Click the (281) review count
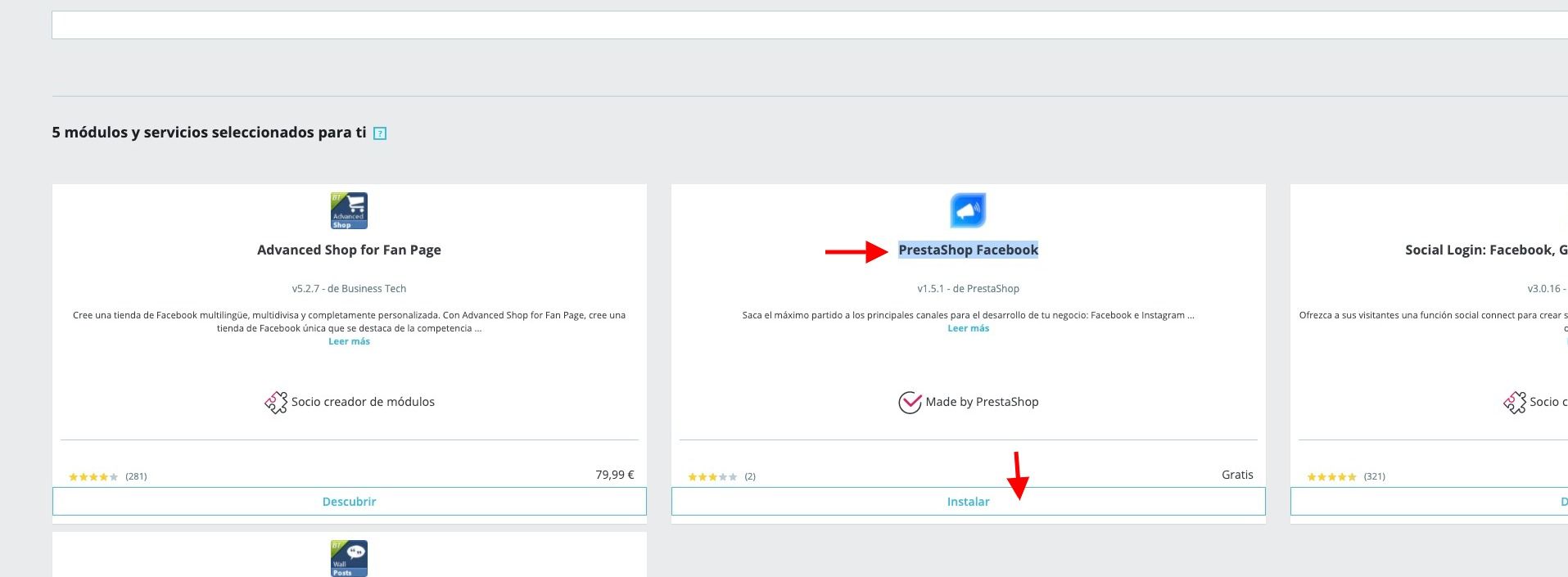This screenshot has width=1568, height=577. pyautogui.click(x=136, y=476)
